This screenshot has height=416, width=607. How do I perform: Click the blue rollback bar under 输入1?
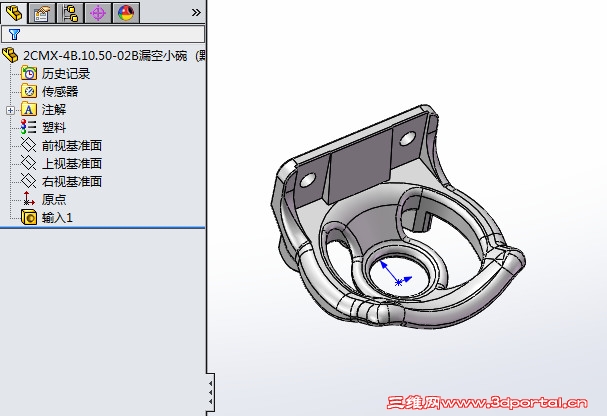pyautogui.click(x=102, y=228)
